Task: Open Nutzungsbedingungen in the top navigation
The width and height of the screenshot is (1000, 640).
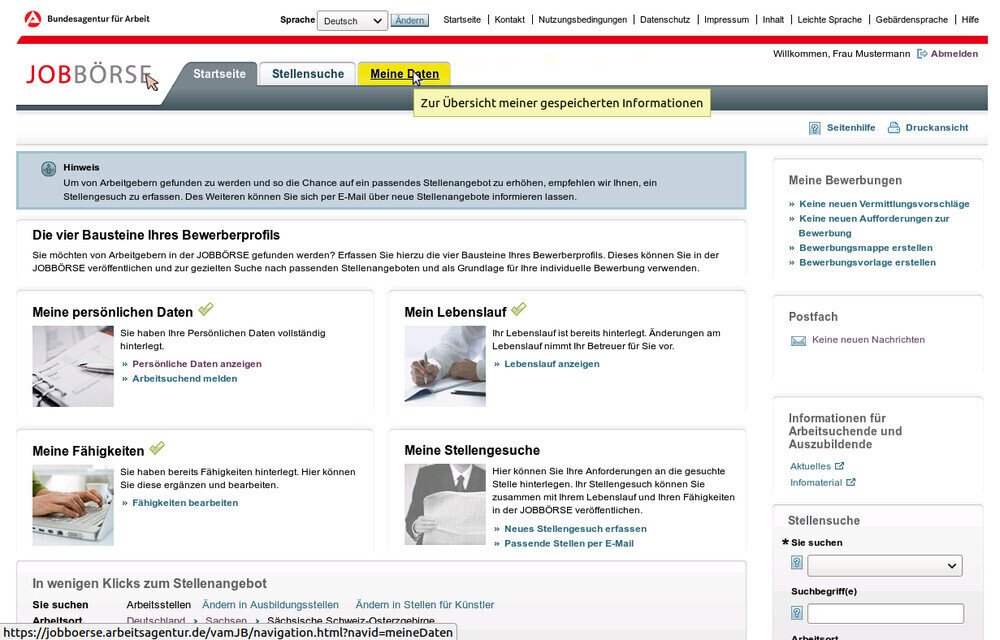Action: [582, 20]
